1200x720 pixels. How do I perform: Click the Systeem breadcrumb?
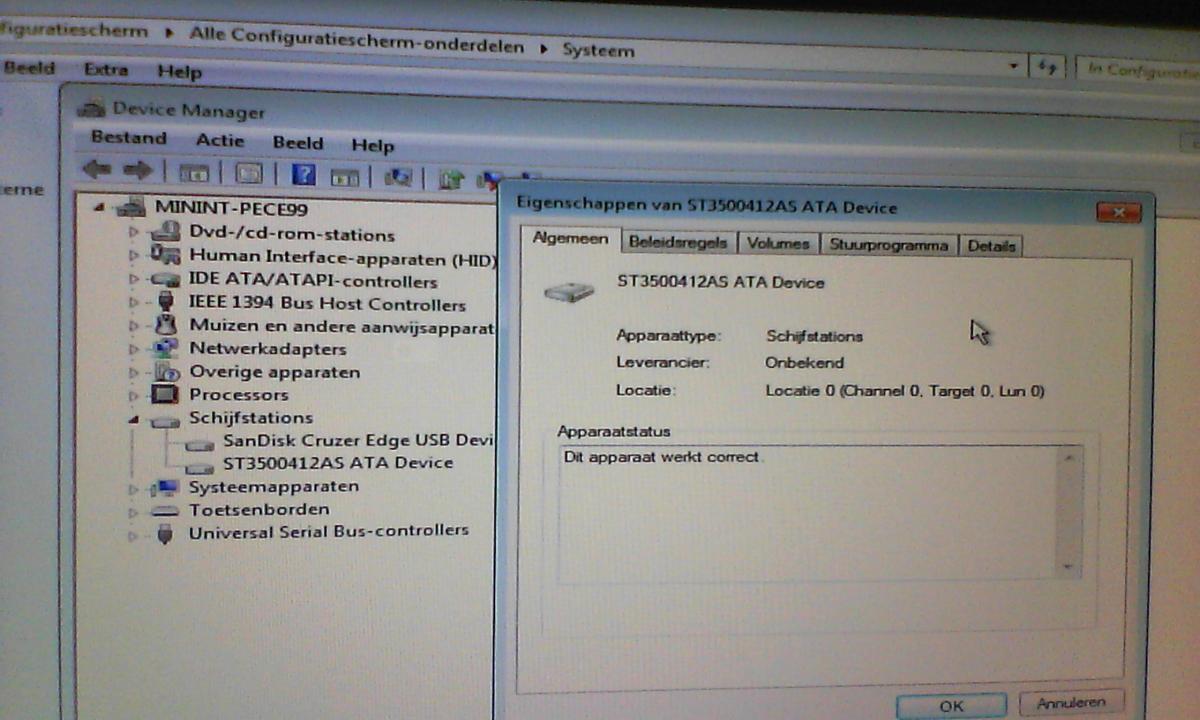pos(598,49)
